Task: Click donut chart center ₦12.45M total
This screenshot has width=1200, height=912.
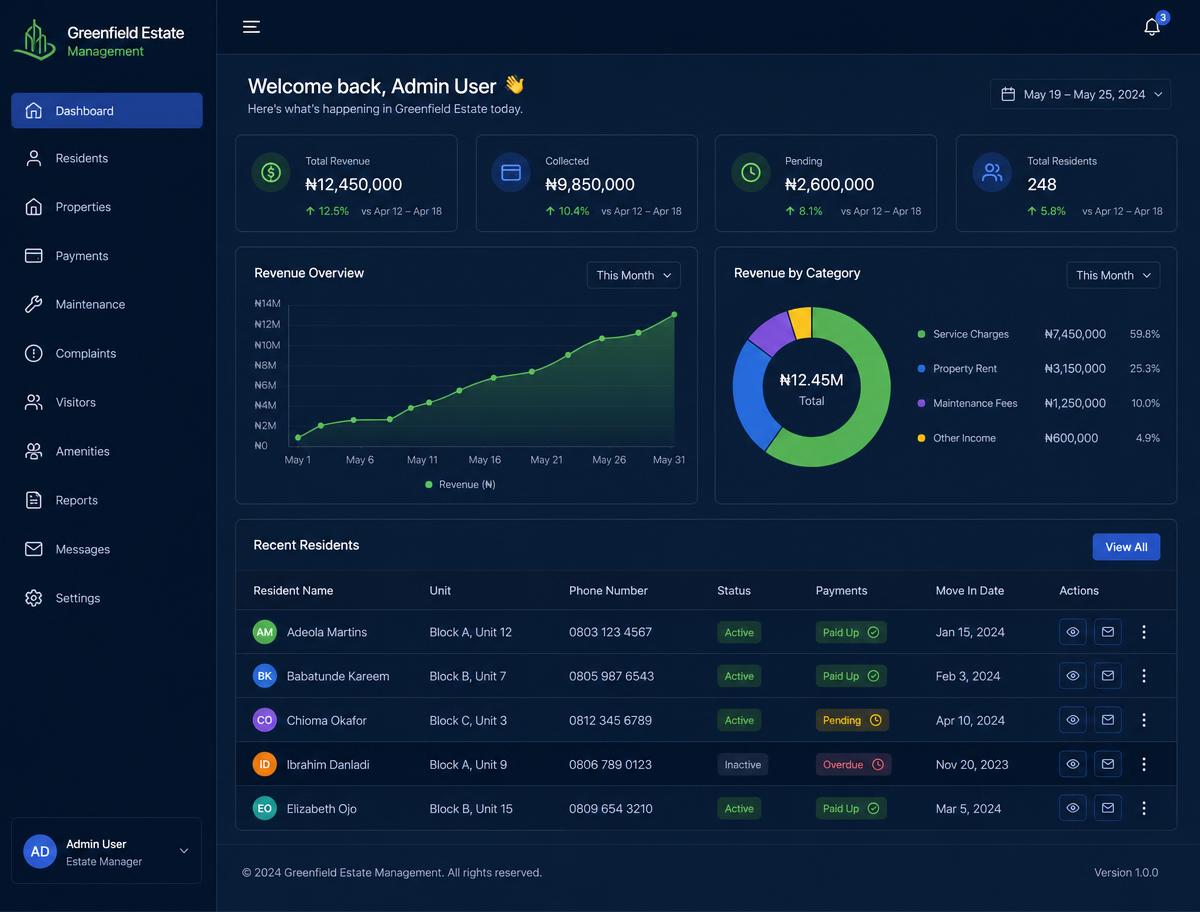Action: [x=811, y=388]
